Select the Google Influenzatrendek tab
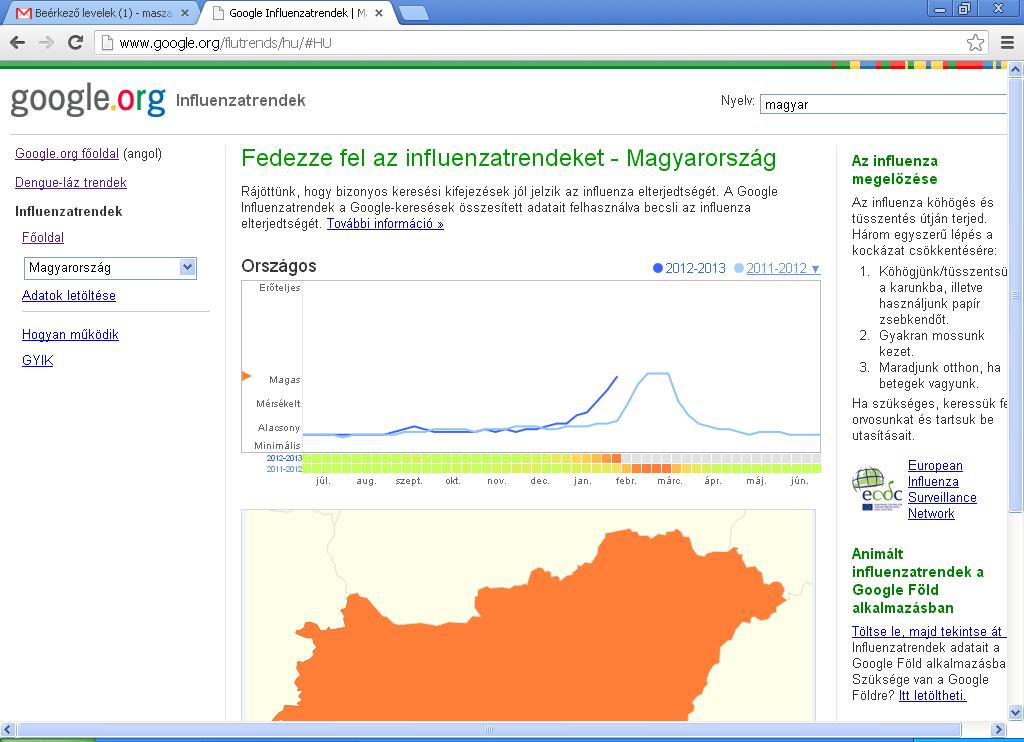Screen dimensions: 1024x742 [295, 13]
